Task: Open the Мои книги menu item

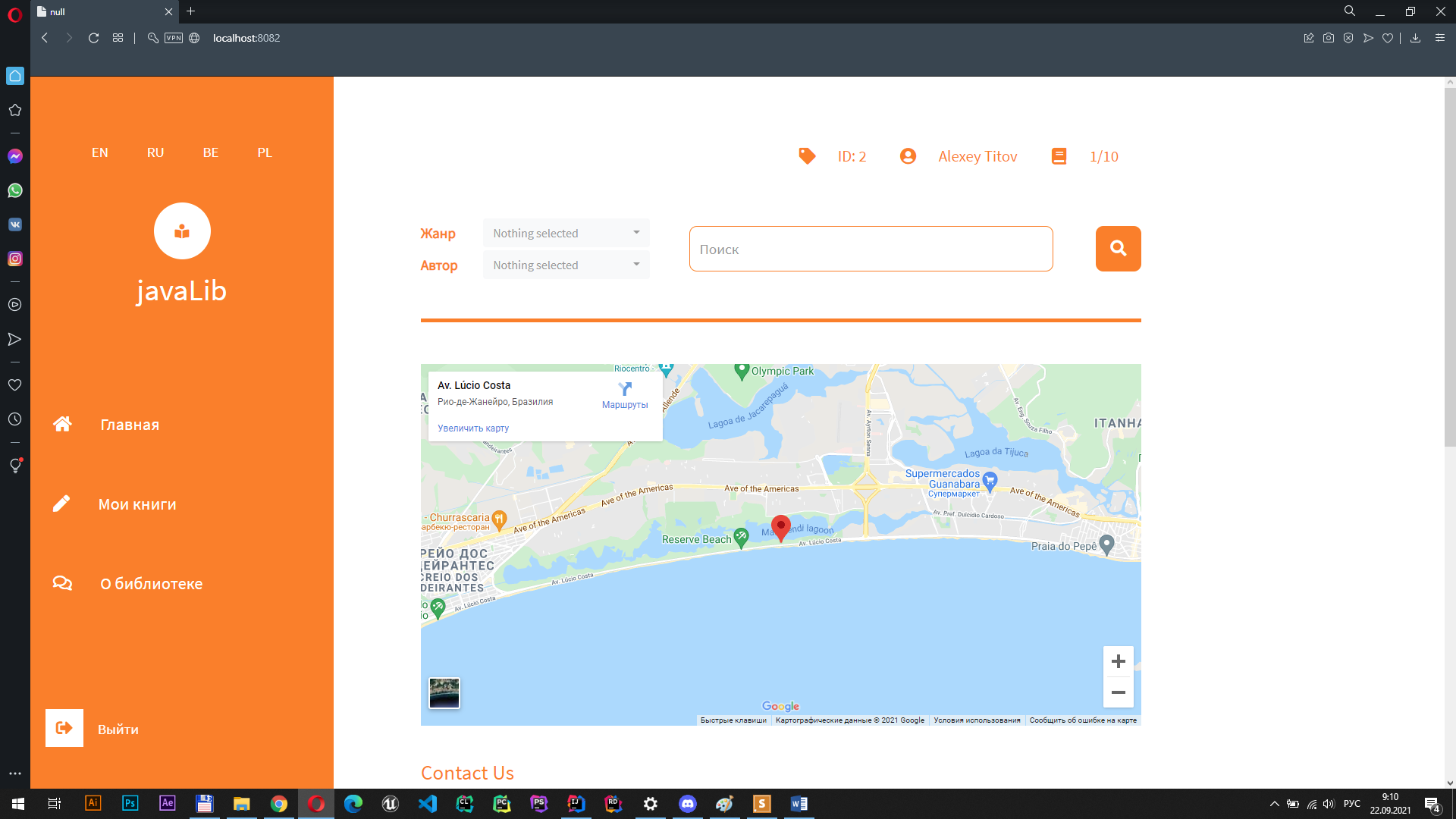Action: (137, 504)
